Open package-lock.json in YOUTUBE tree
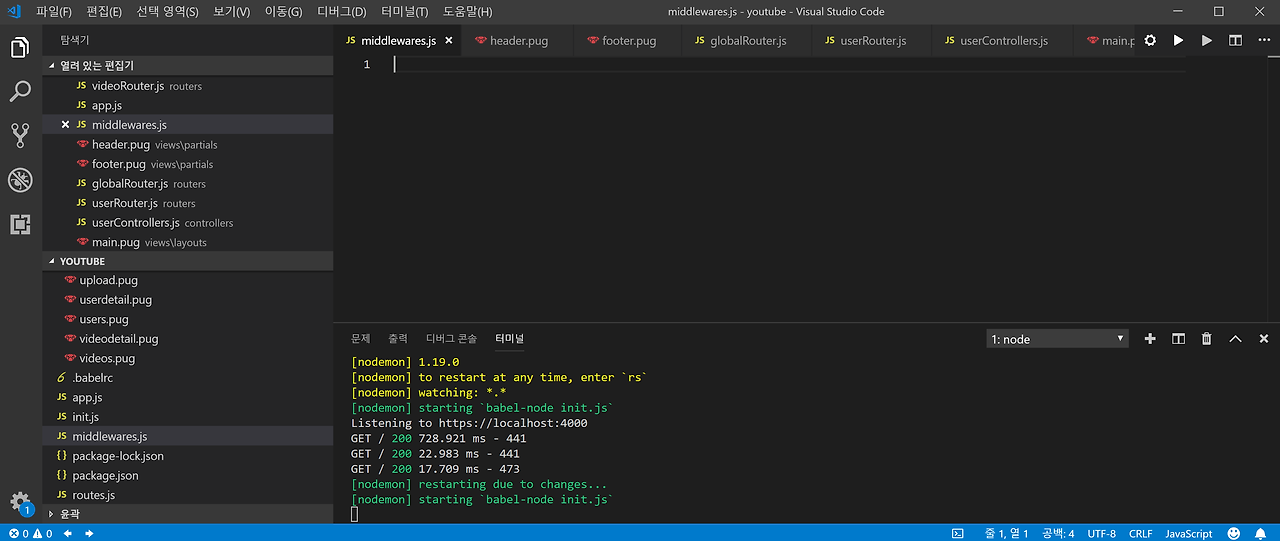Image resolution: width=1280 pixels, height=541 pixels. pyautogui.click(x=187, y=456)
